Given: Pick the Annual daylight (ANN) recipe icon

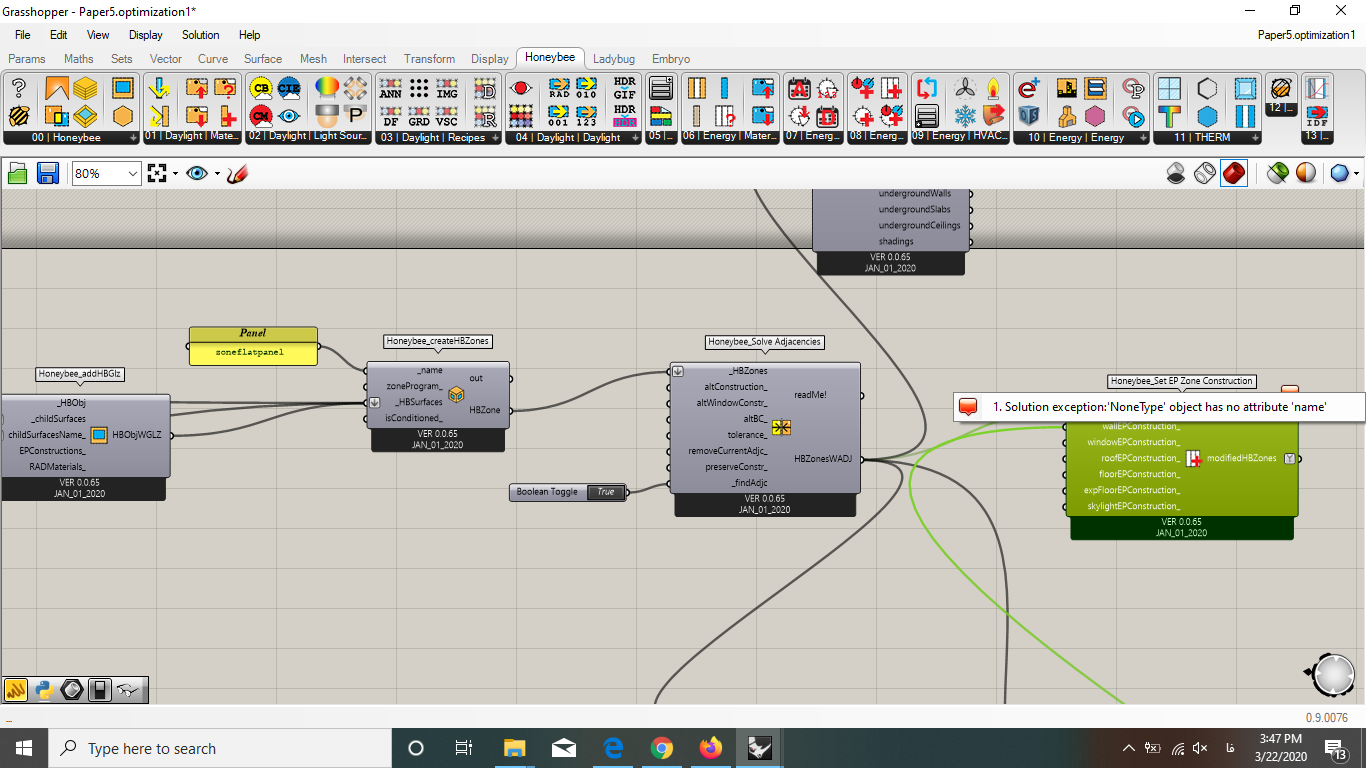Looking at the screenshot, I should pos(391,88).
